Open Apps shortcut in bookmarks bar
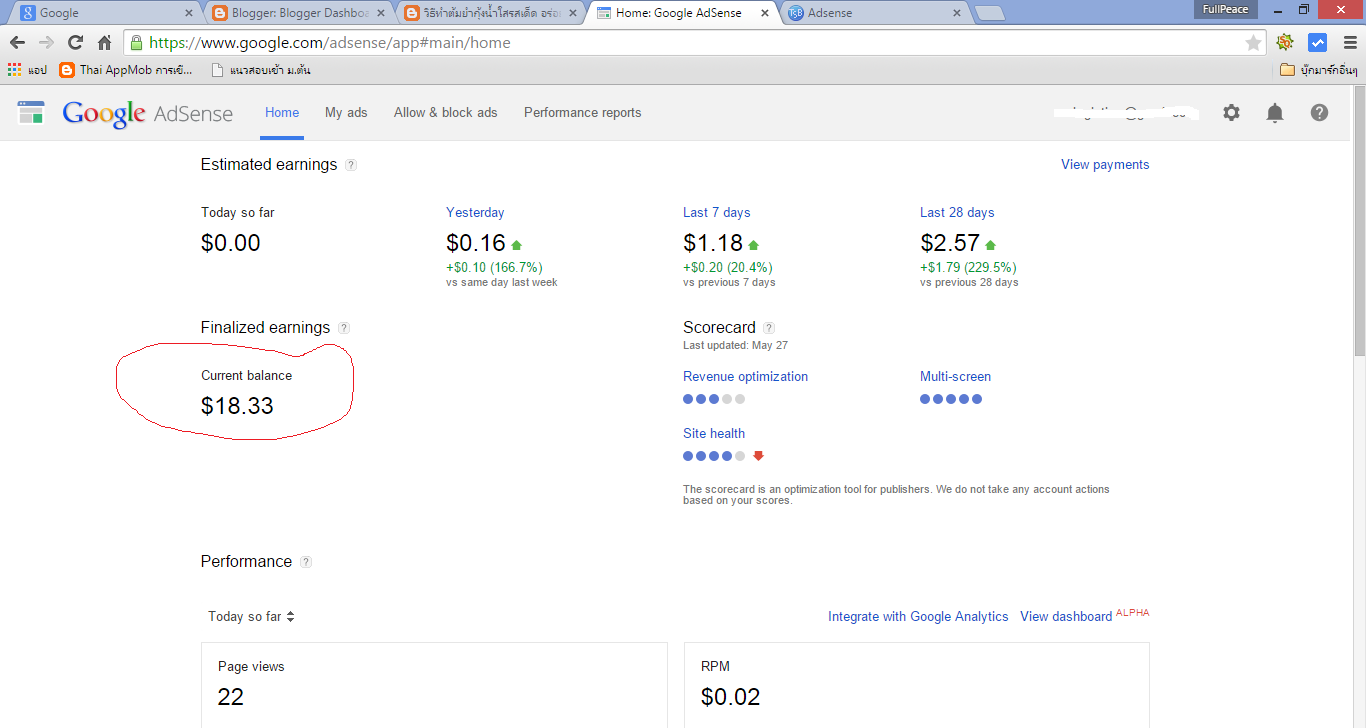 (27, 70)
